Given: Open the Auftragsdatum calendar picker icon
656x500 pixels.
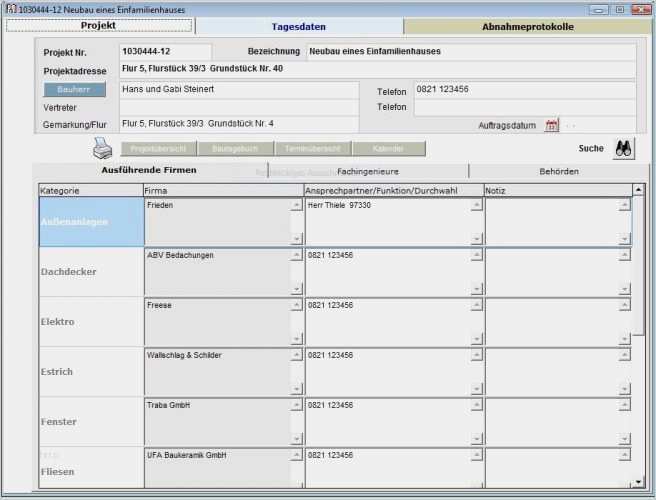Looking at the screenshot, I should point(551,125).
